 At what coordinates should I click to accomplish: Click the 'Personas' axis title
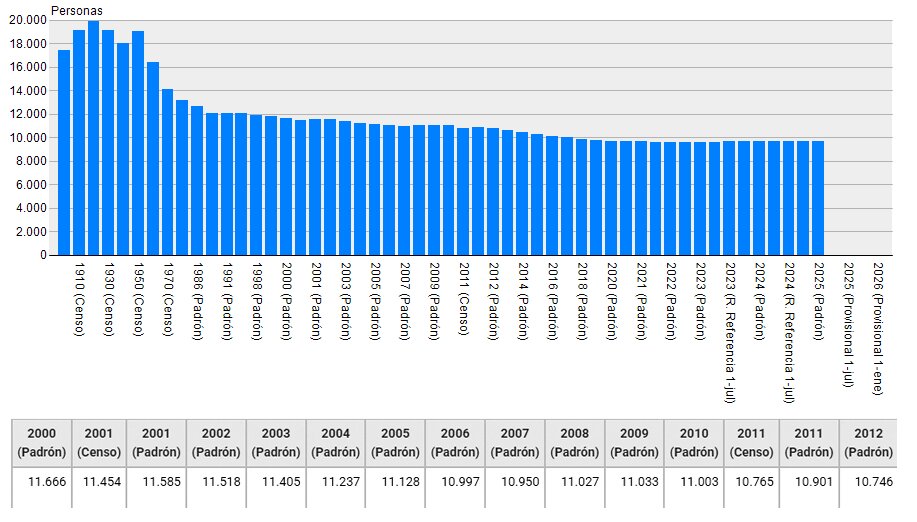click(77, 11)
